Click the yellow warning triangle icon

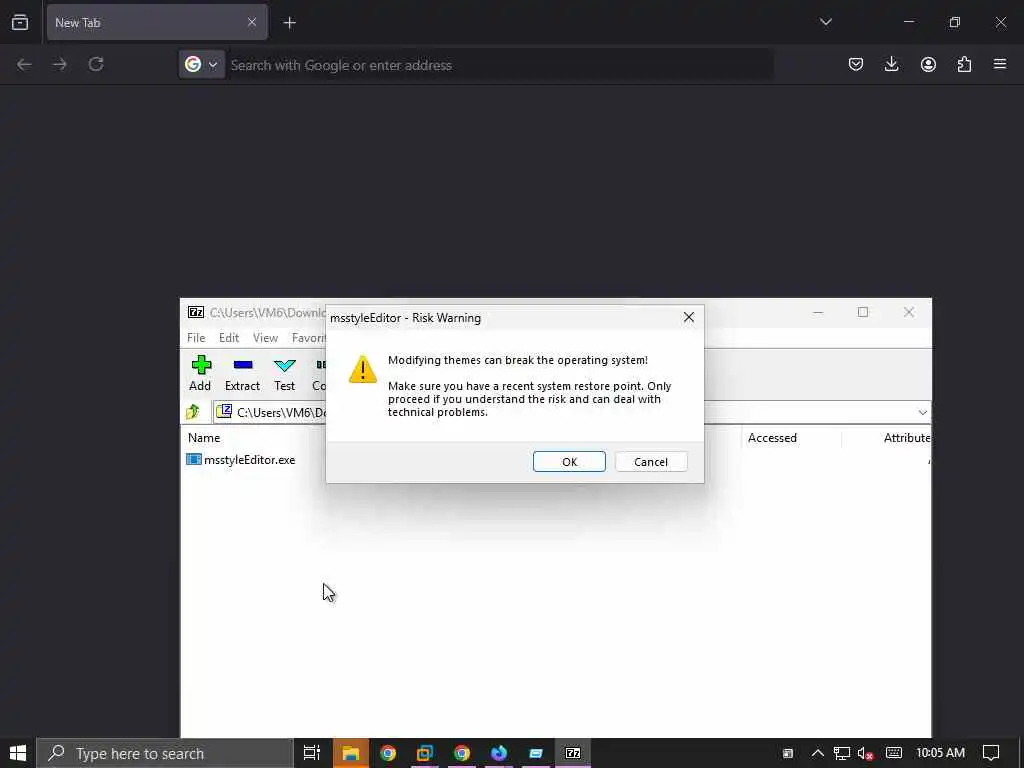coord(362,369)
